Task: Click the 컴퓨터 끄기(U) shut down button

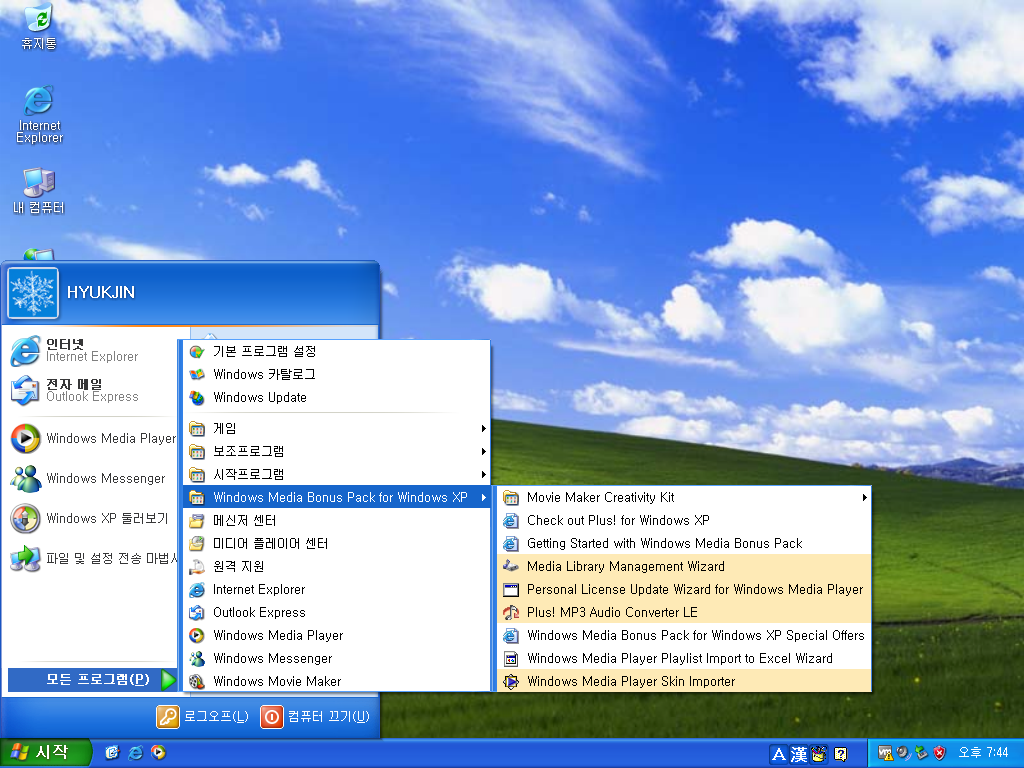Action: (x=315, y=716)
